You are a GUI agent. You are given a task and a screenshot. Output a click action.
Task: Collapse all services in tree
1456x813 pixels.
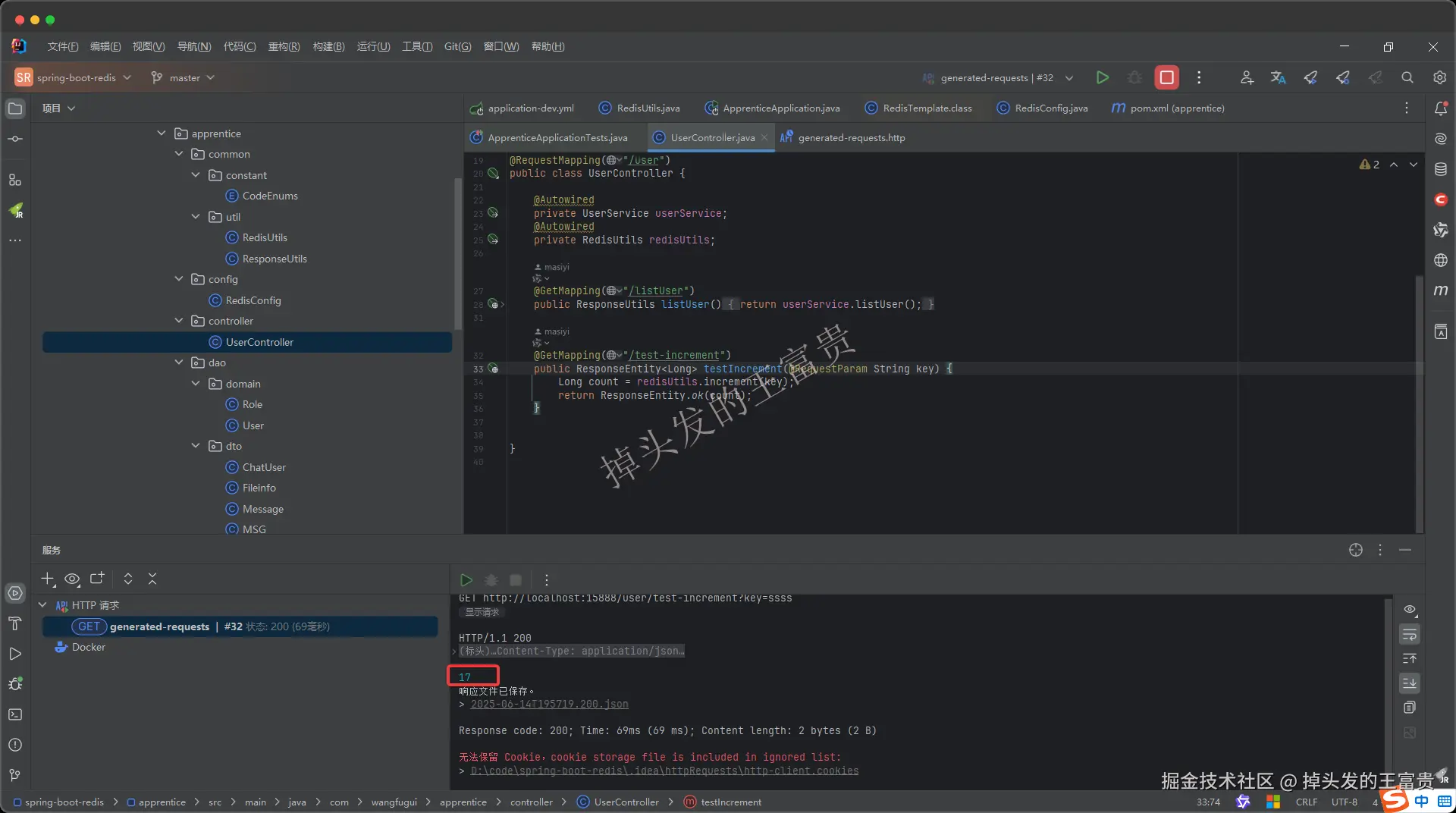coord(152,579)
